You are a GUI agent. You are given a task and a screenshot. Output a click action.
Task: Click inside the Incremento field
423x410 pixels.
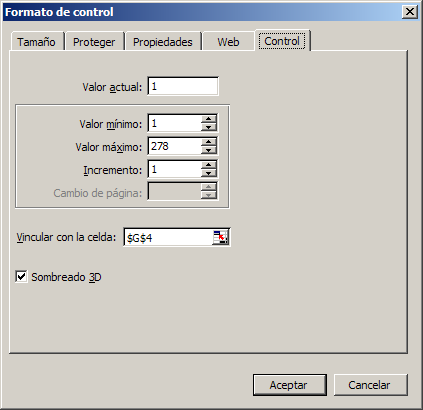pyautogui.click(x=174, y=169)
